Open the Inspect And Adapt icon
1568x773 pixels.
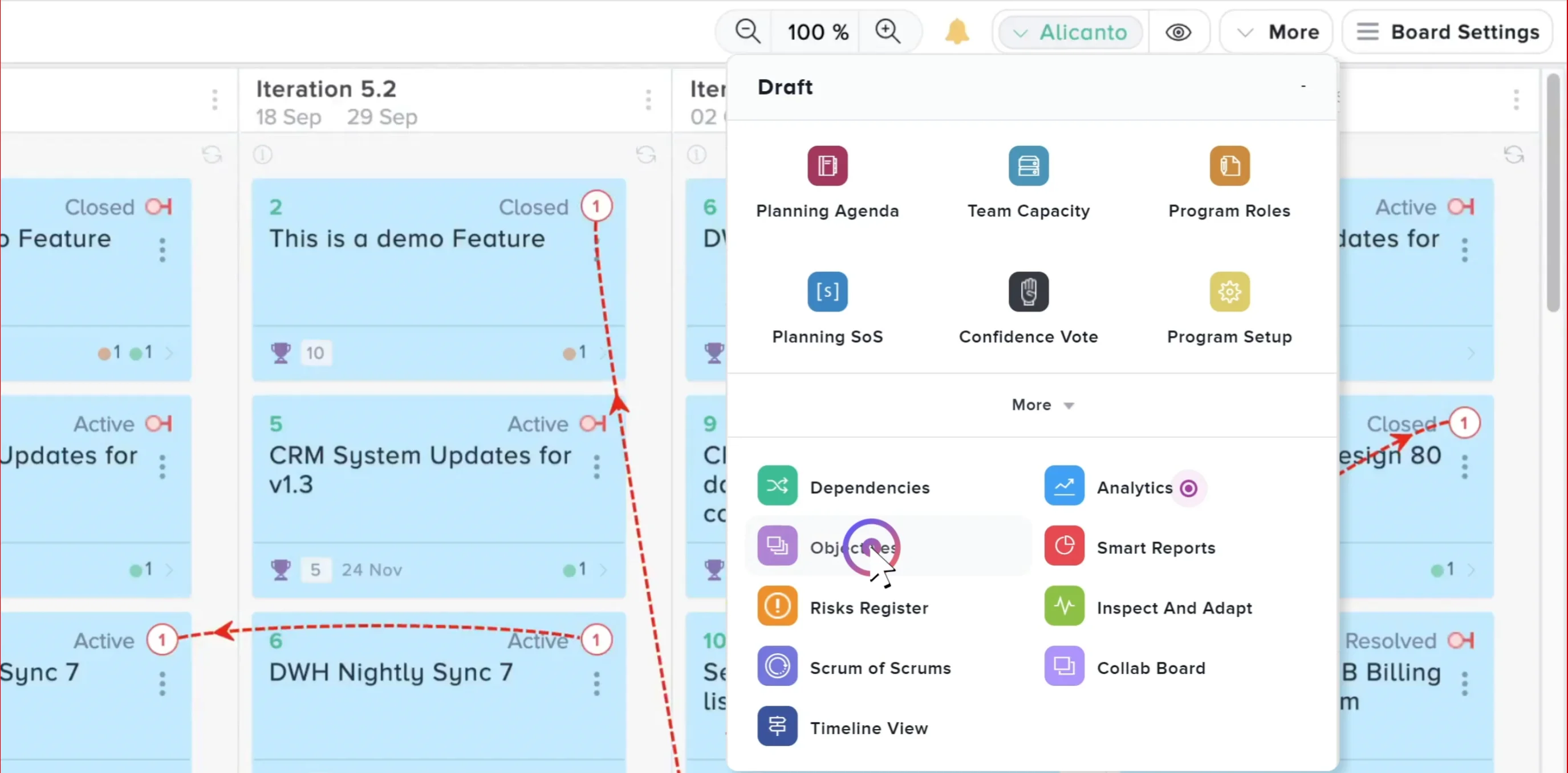pos(1064,606)
